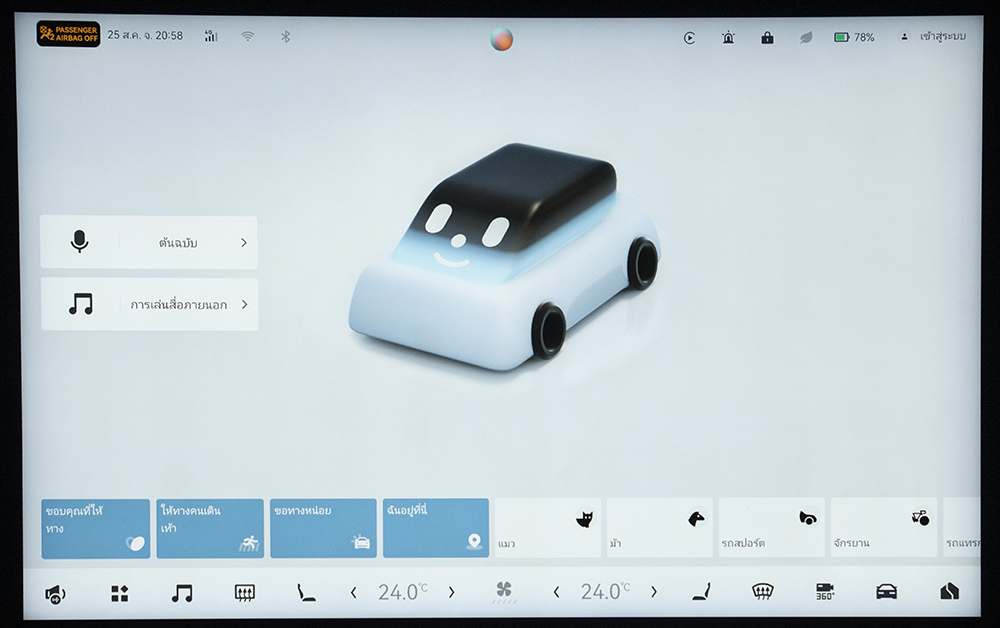1000x628 pixels.
Task: Toggle Bluetooth in status bar
Action: coord(284,36)
